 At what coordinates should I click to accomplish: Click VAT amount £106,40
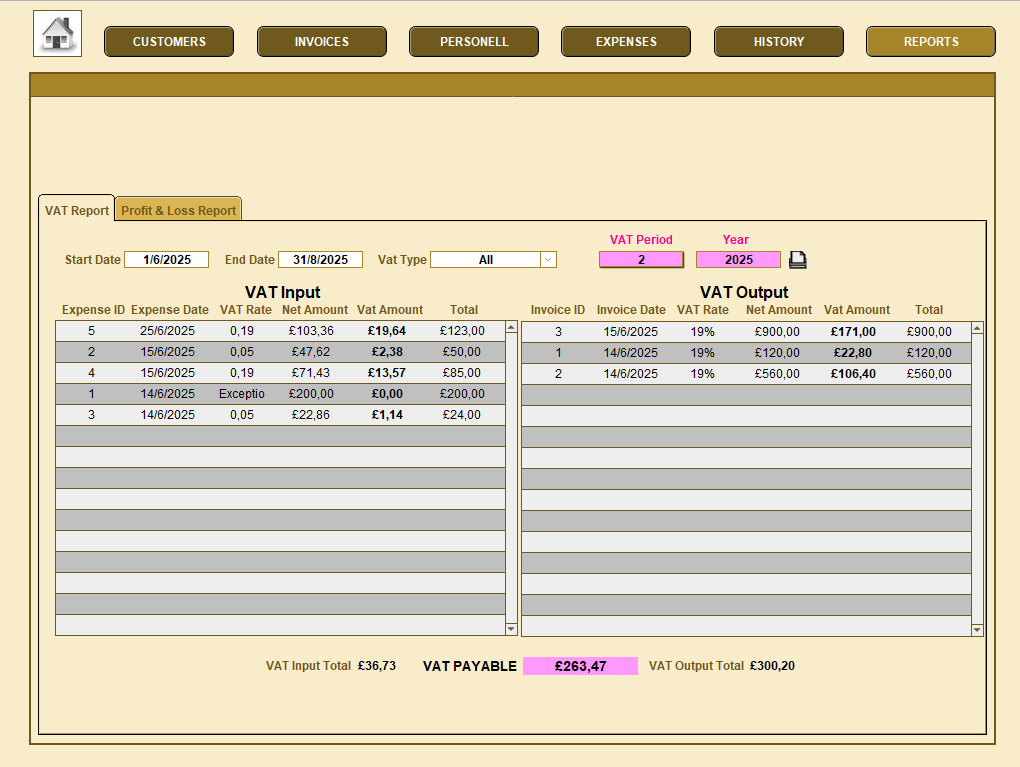point(853,373)
